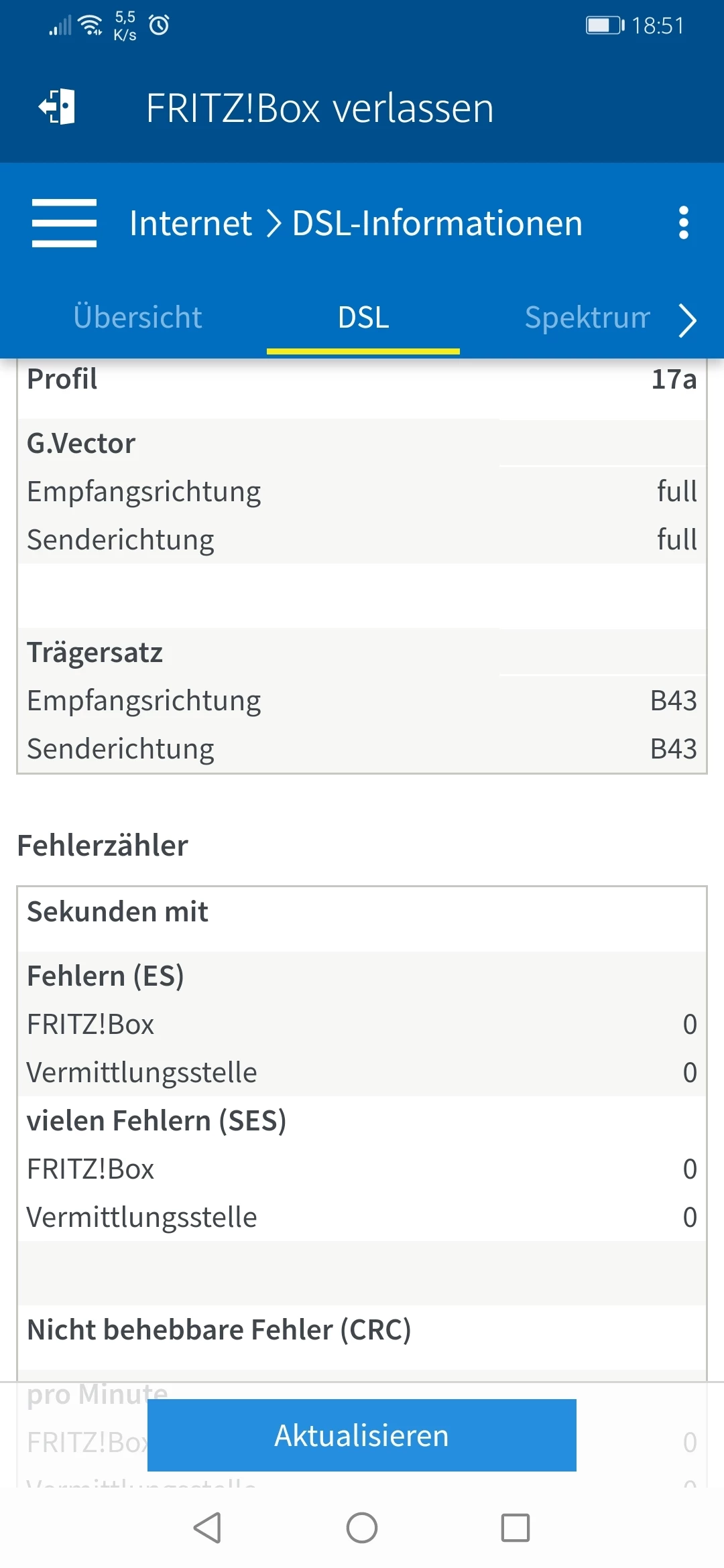Tap the alarm clock status icon

pos(159,25)
